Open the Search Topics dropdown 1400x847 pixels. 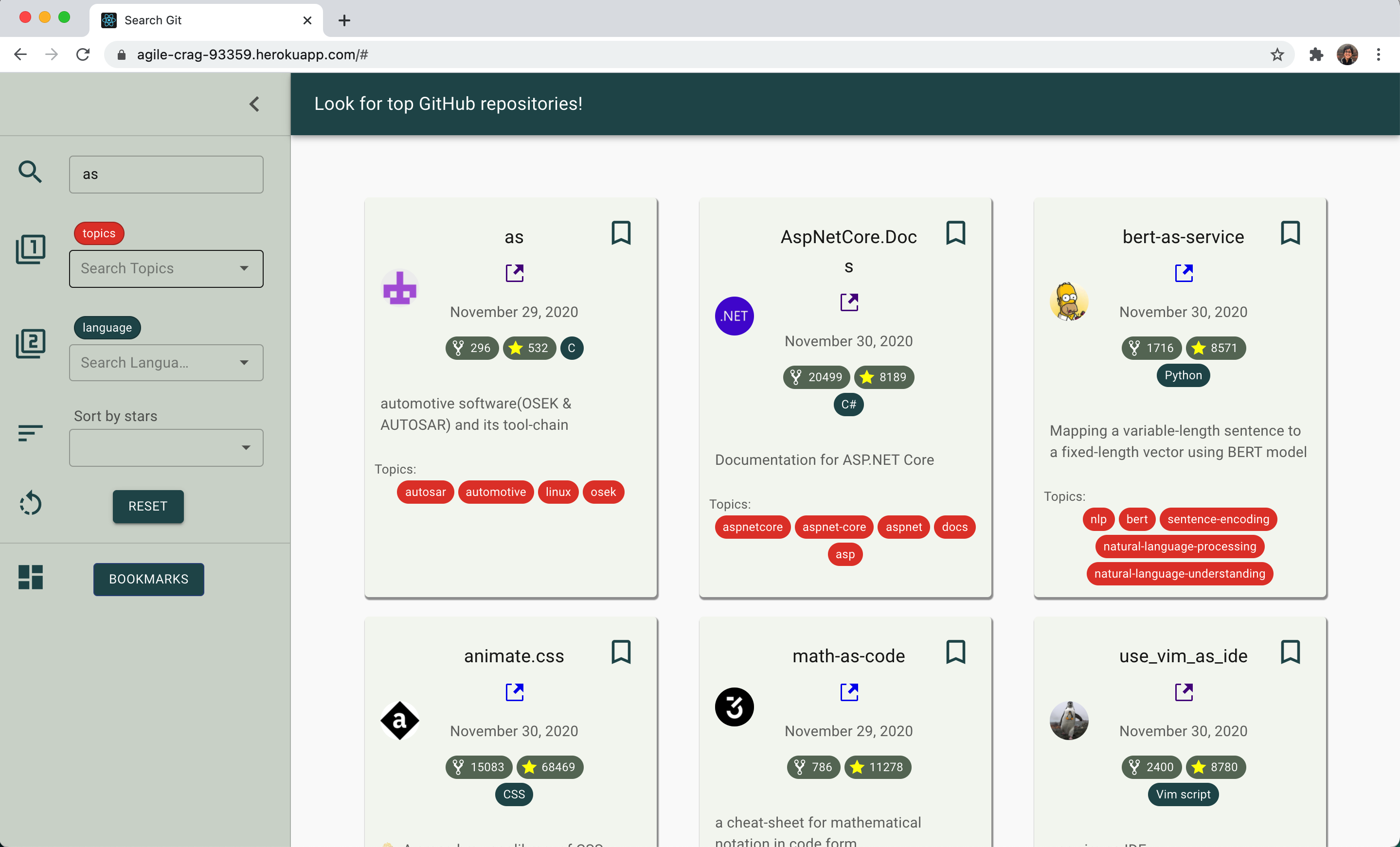coord(166,269)
